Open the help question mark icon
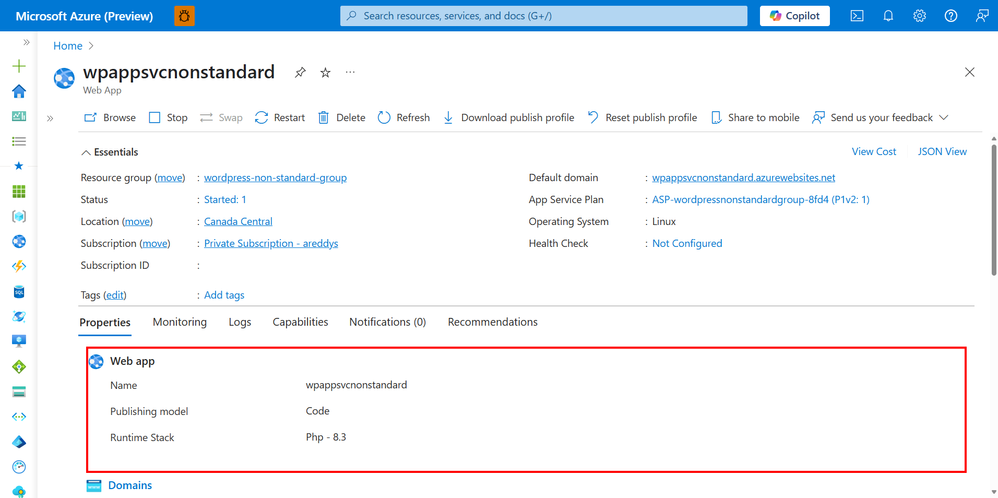The width and height of the screenshot is (998, 498). [x=951, y=16]
